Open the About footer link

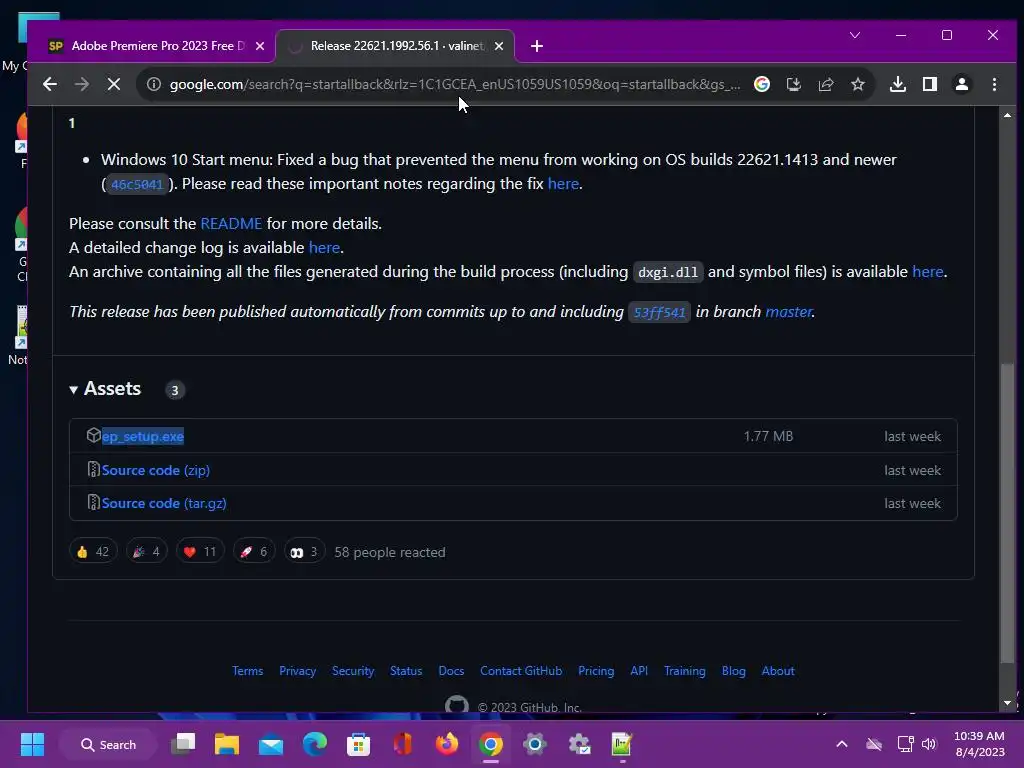click(x=778, y=671)
